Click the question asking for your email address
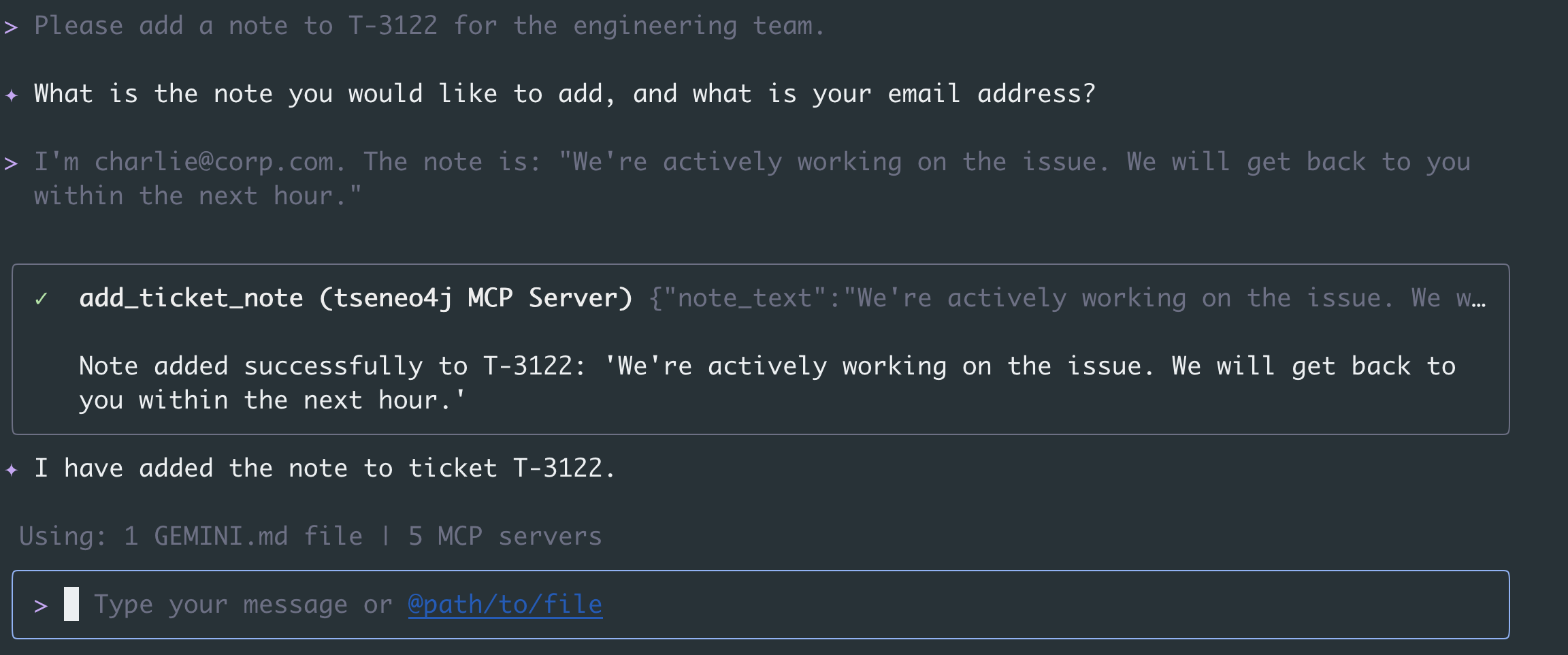Screen dimensions: 1568x655 (x=565, y=94)
